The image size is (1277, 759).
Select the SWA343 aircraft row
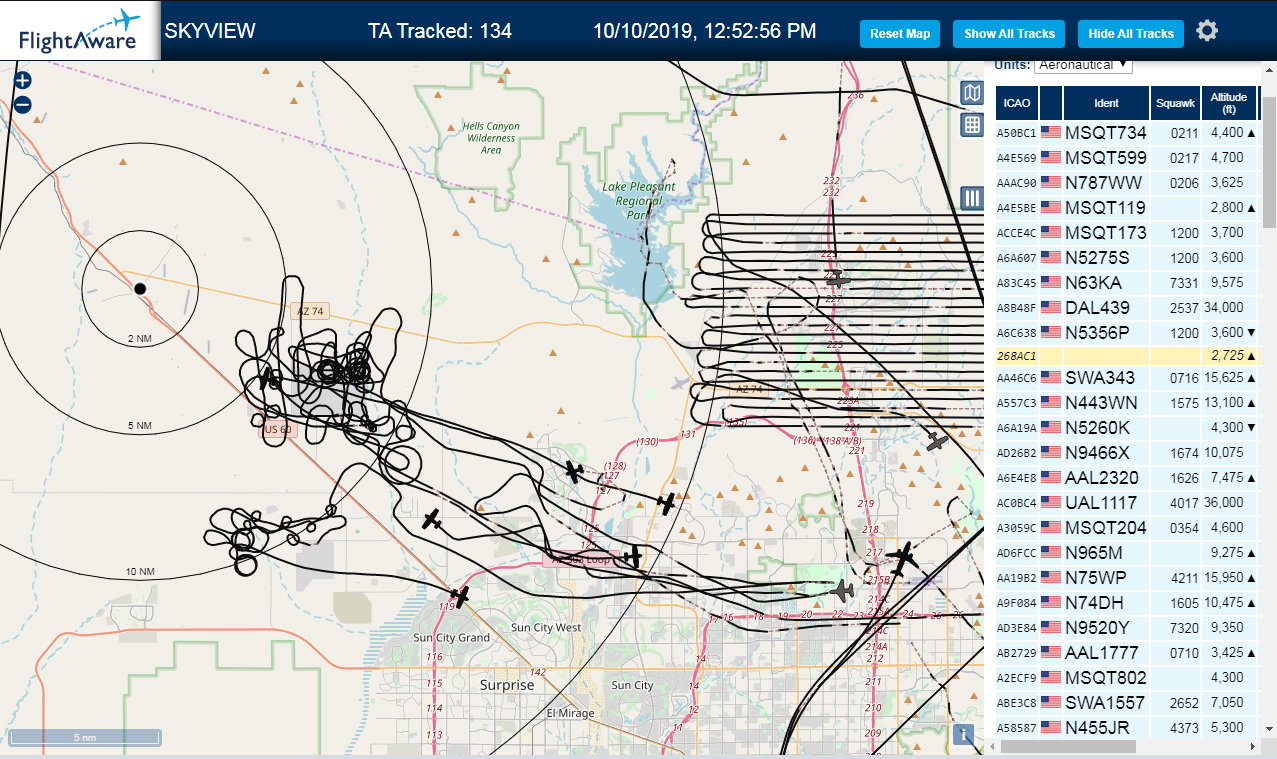(1126, 377)
